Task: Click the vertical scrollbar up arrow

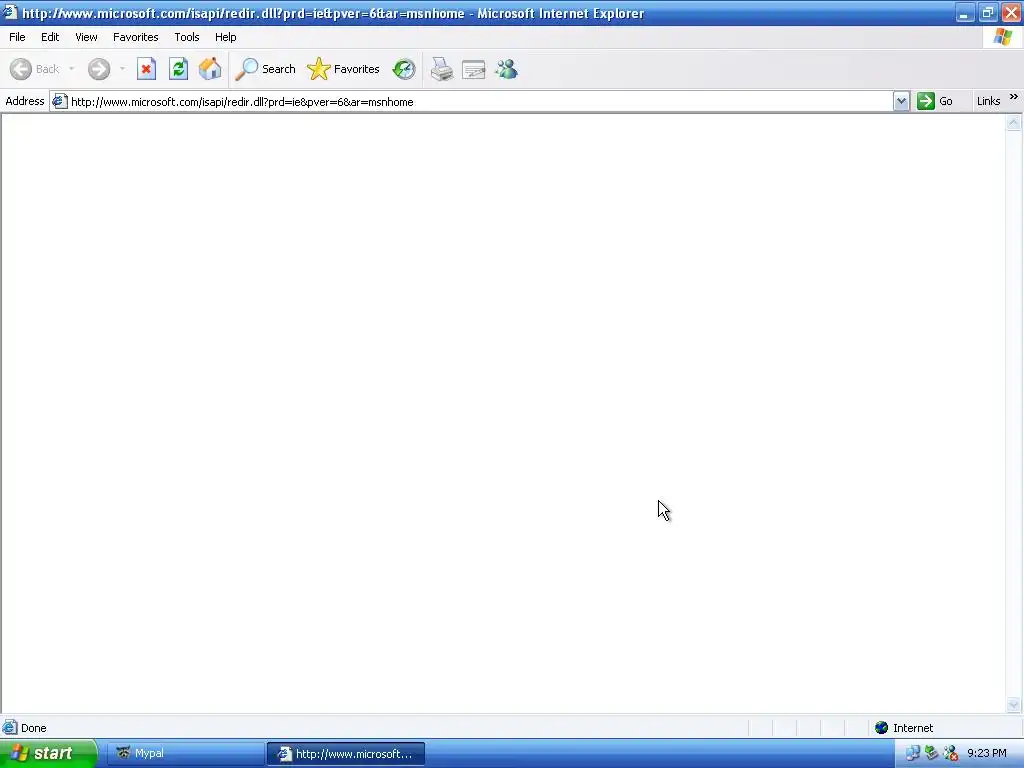Action: (1014, 123)
